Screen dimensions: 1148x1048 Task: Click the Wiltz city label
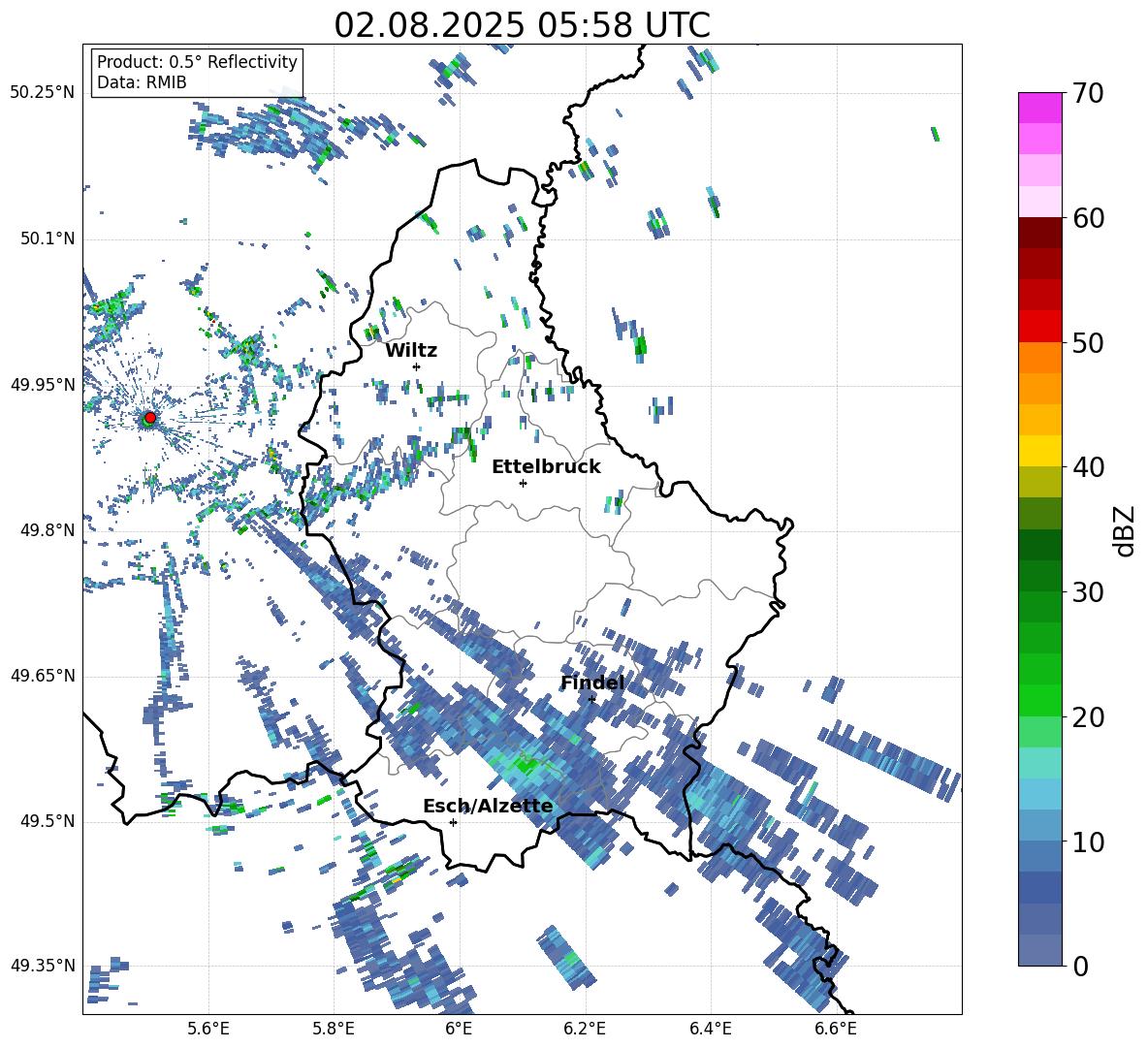coord(411,351)
